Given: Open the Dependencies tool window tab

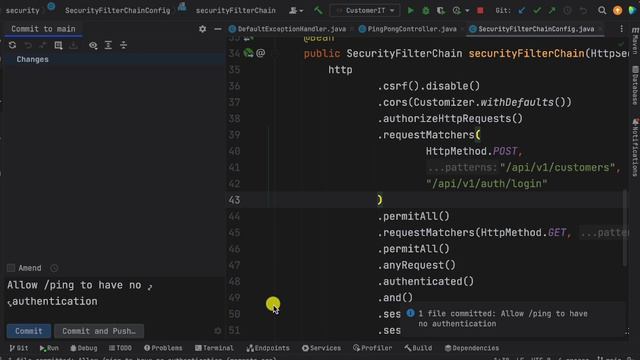Looking at the screenshot, I should 472,348.
